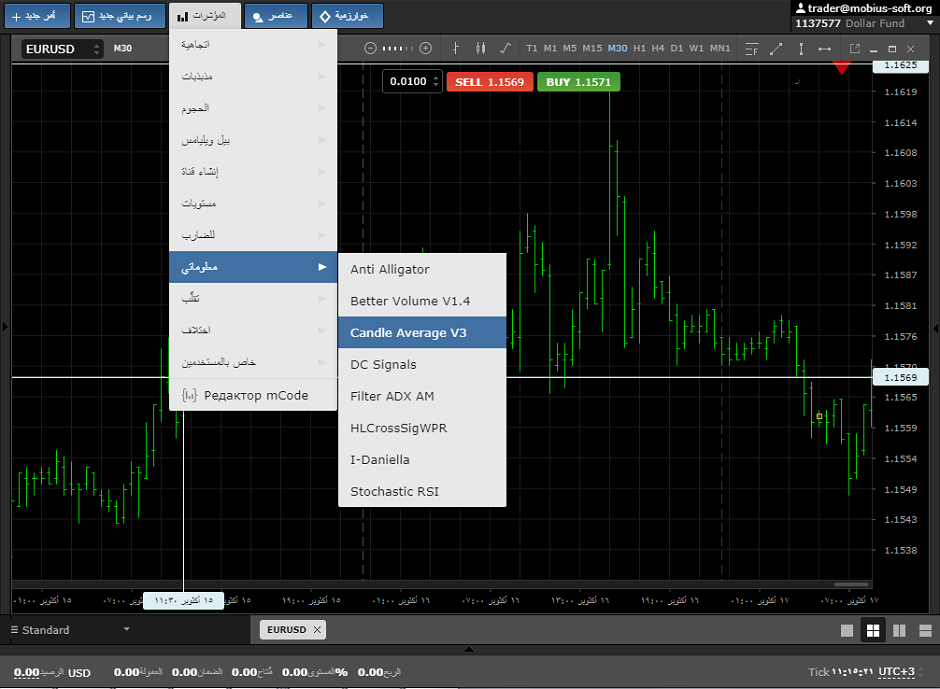Screen dimensions: 940x689
Task: Zoom in the chart with plus icon
Action: [x=426, y=49]
